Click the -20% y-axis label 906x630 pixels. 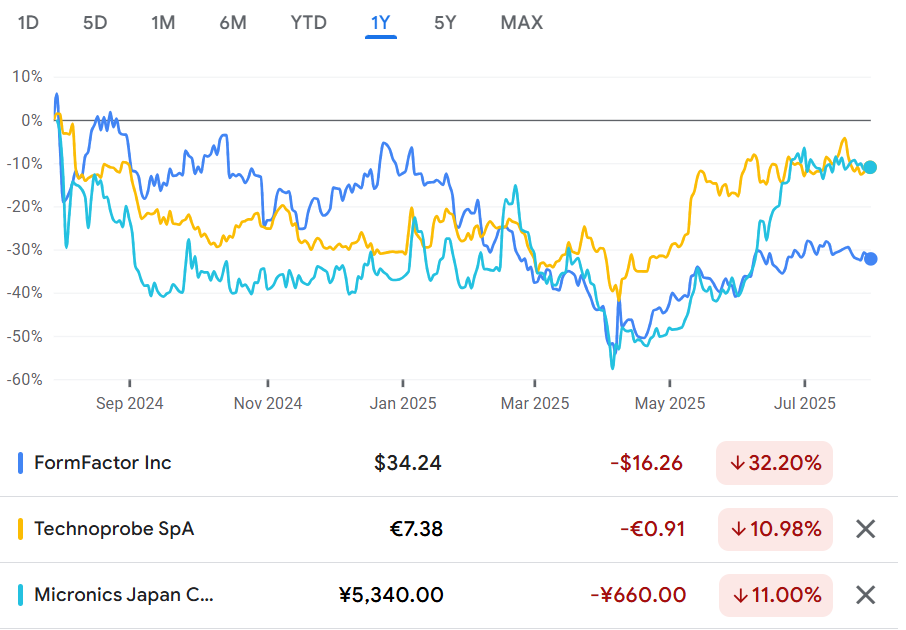tap(24, 206)
